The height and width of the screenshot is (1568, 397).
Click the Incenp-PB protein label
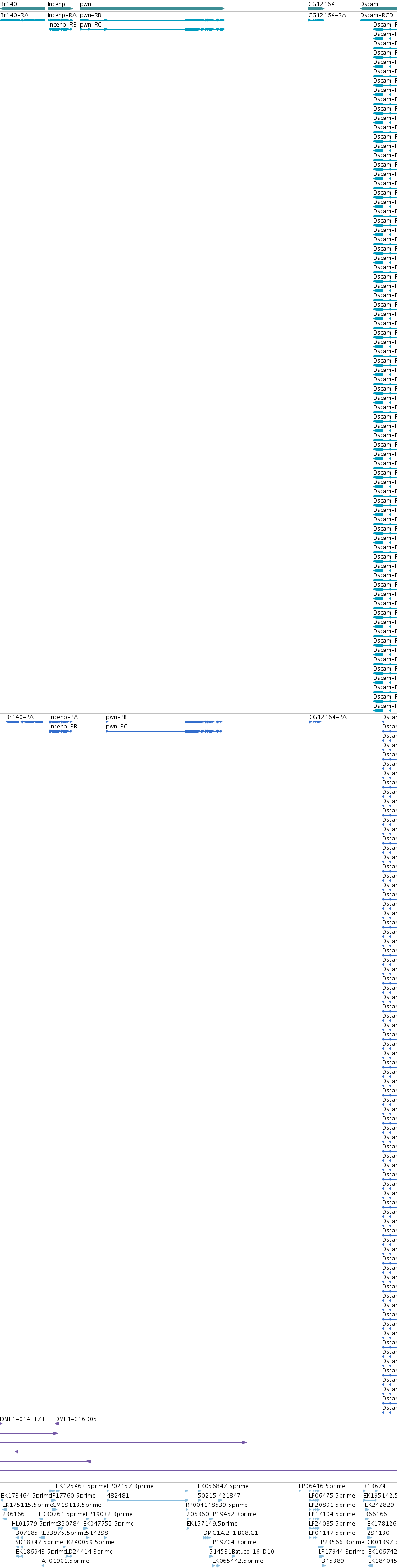pyautogui.click(x=63, y=726)
